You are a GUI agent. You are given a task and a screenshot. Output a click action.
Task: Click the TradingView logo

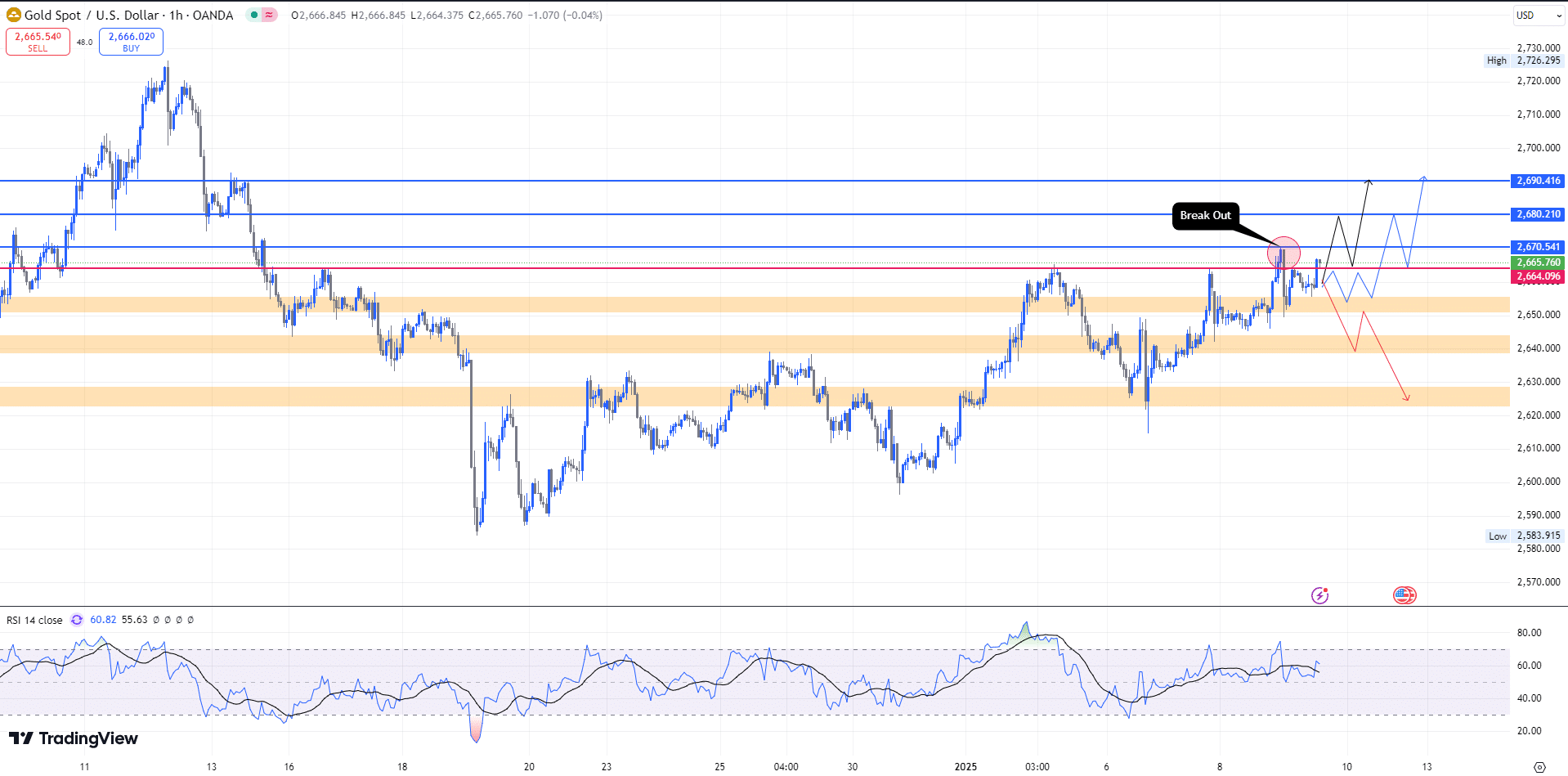click(72, 738)
